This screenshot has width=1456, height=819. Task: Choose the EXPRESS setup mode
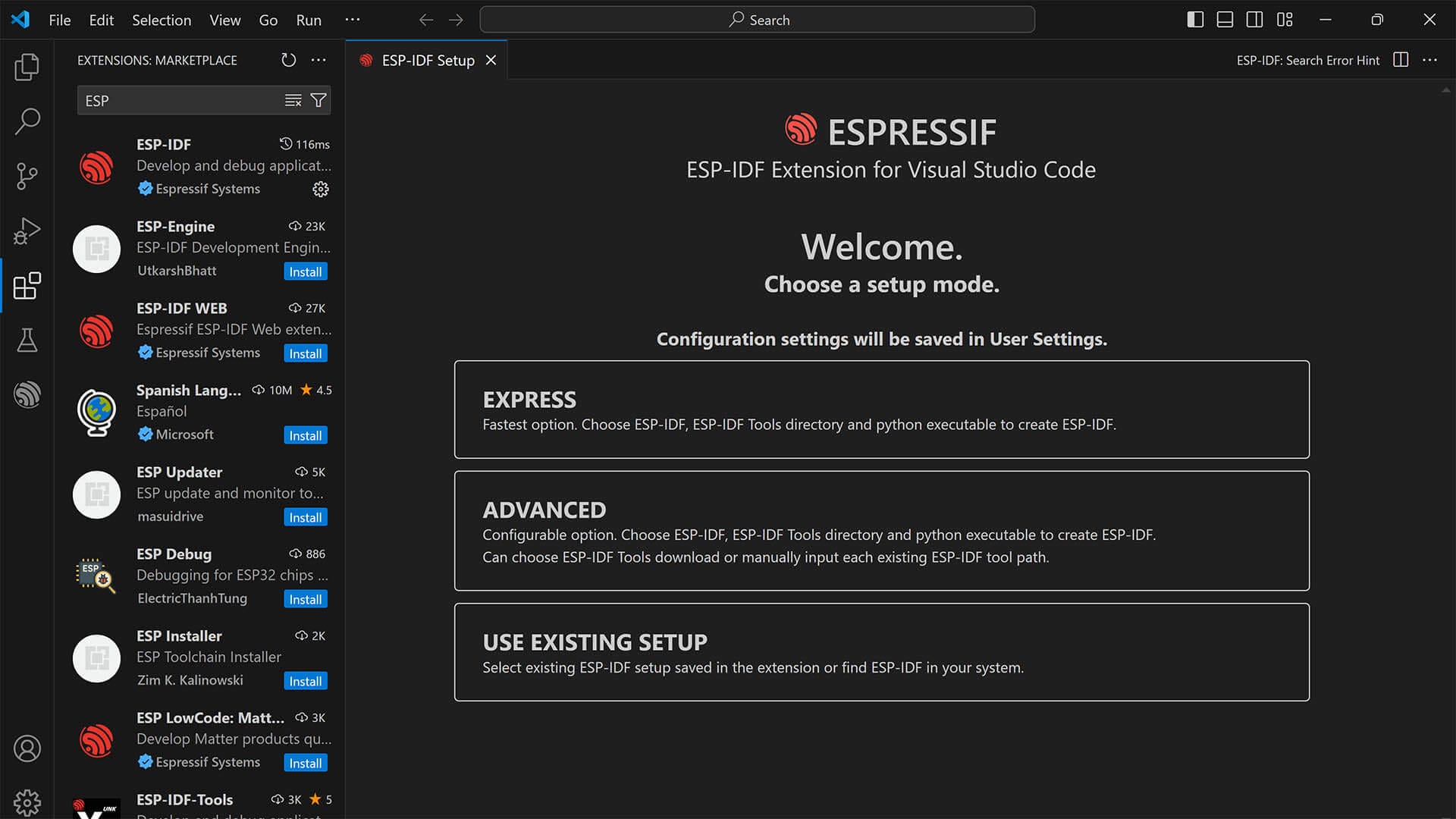tap(881, 409)
